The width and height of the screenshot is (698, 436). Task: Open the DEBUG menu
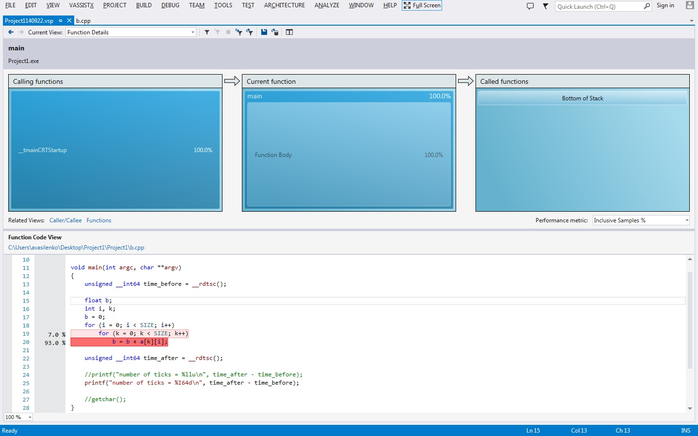pos(170,5)
